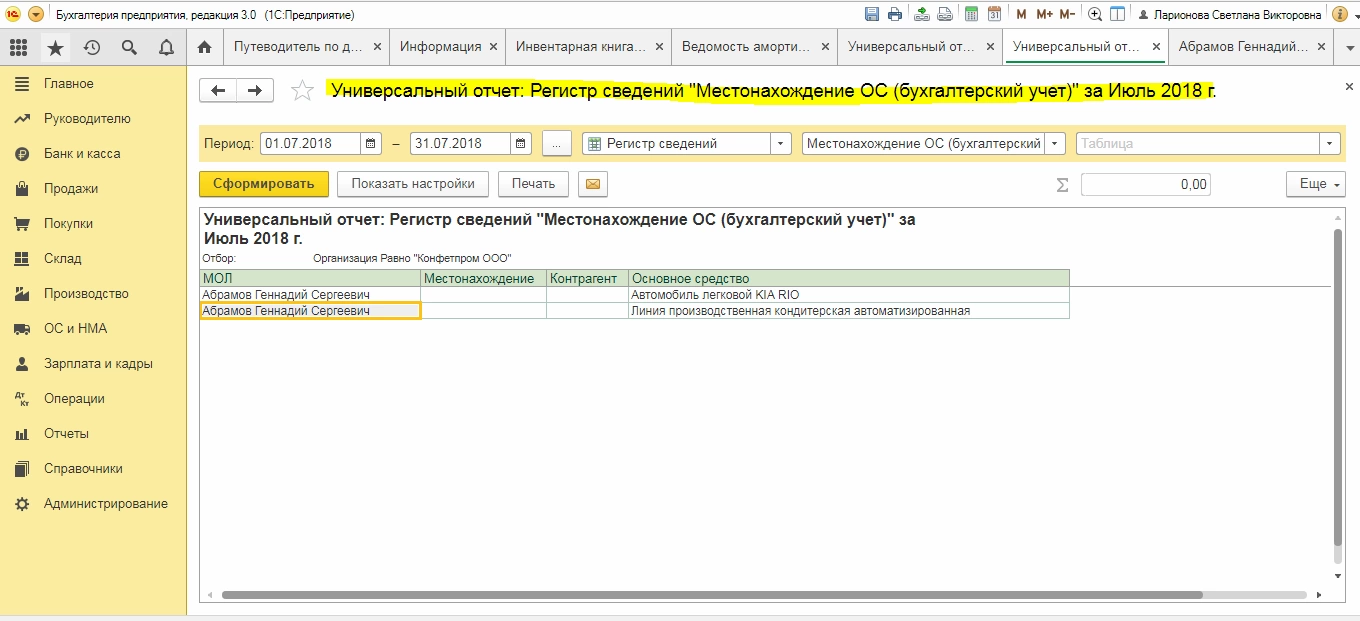Open the history clock icon
Screen dimensions: 1360x621
(x=92, y=47)
